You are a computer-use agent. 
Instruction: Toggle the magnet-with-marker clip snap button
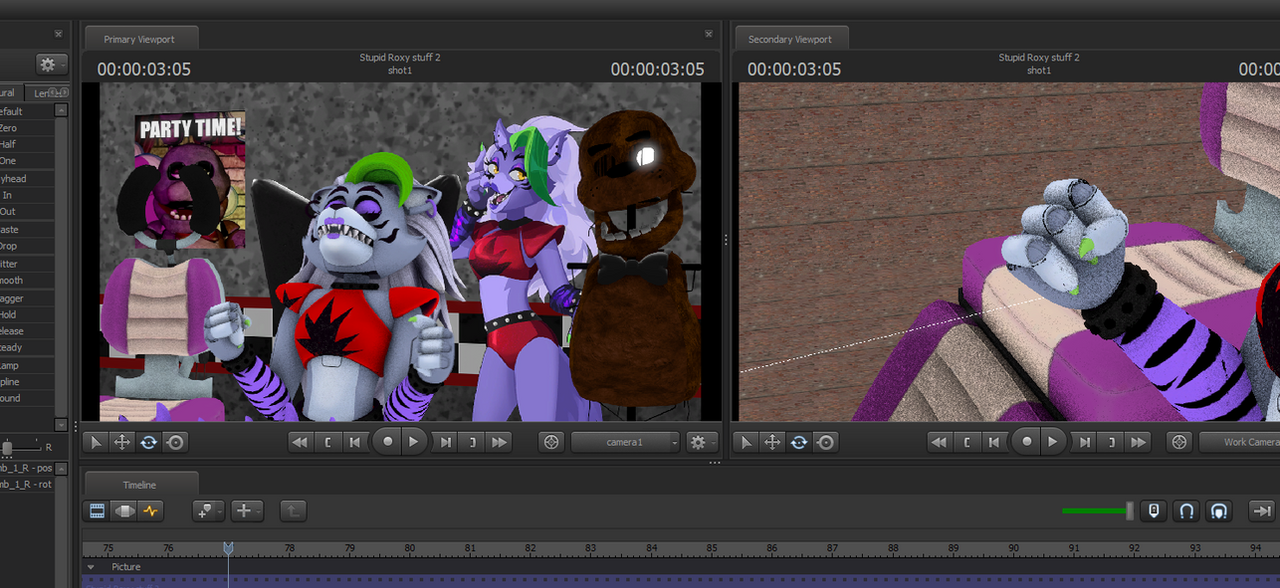pos(1219,511)
